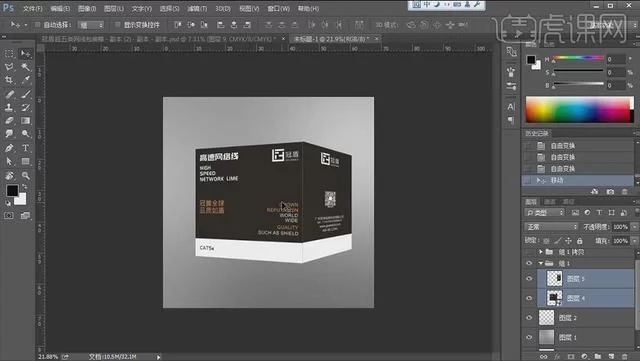Image resolution: width=640 pixels, height=361 pixels.
Task: Link layers chain icon
Action: point(543,357)
